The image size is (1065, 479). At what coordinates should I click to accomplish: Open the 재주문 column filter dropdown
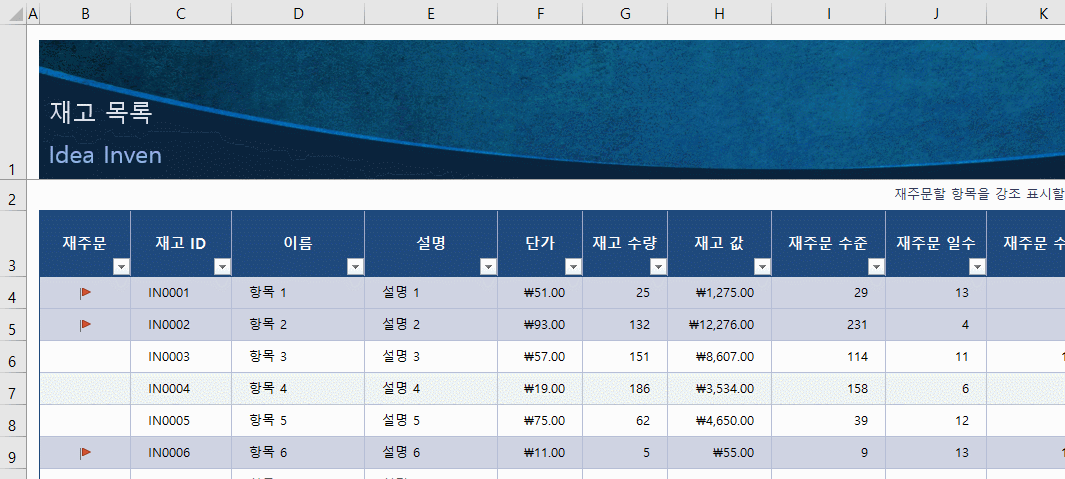[x=122, y=267]
